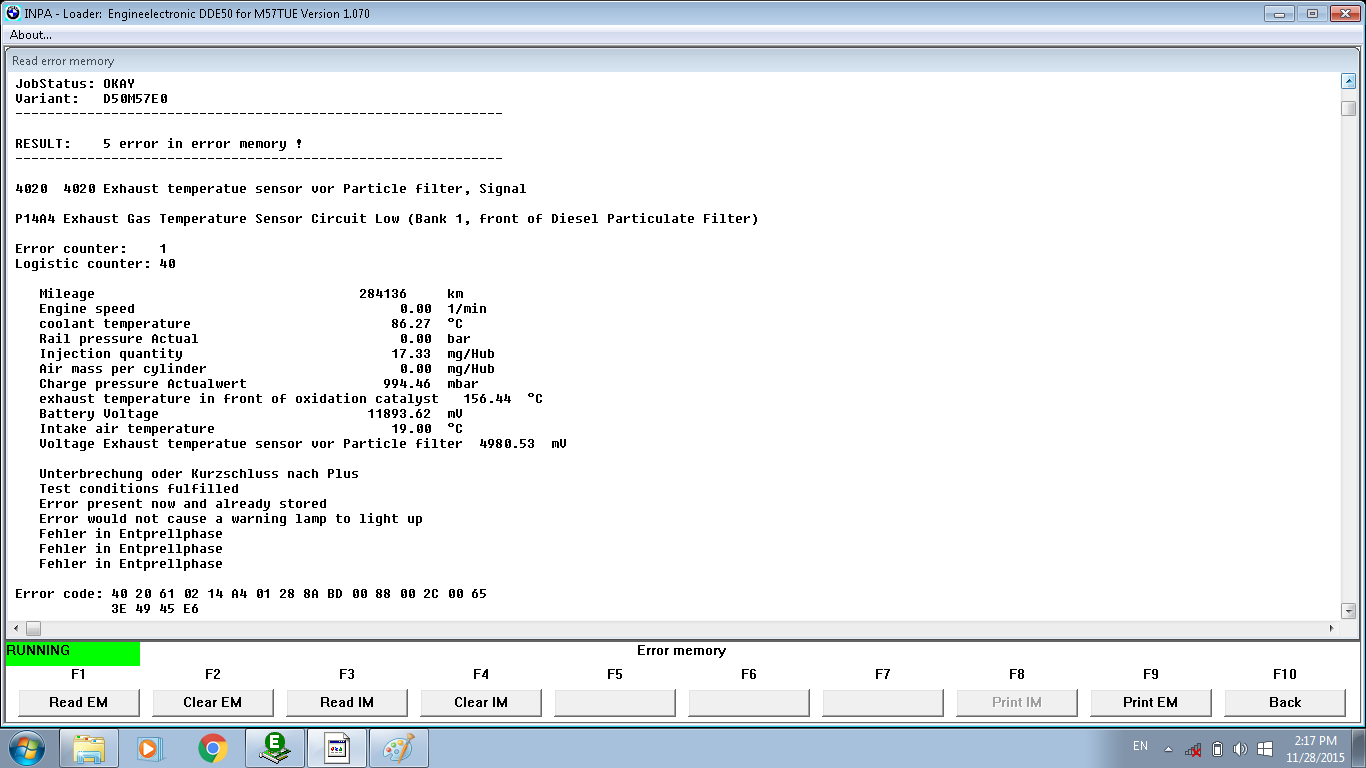Open the EN language input selector
1366x768 pixels.
pyautogui.click(x=1140, y=746)
